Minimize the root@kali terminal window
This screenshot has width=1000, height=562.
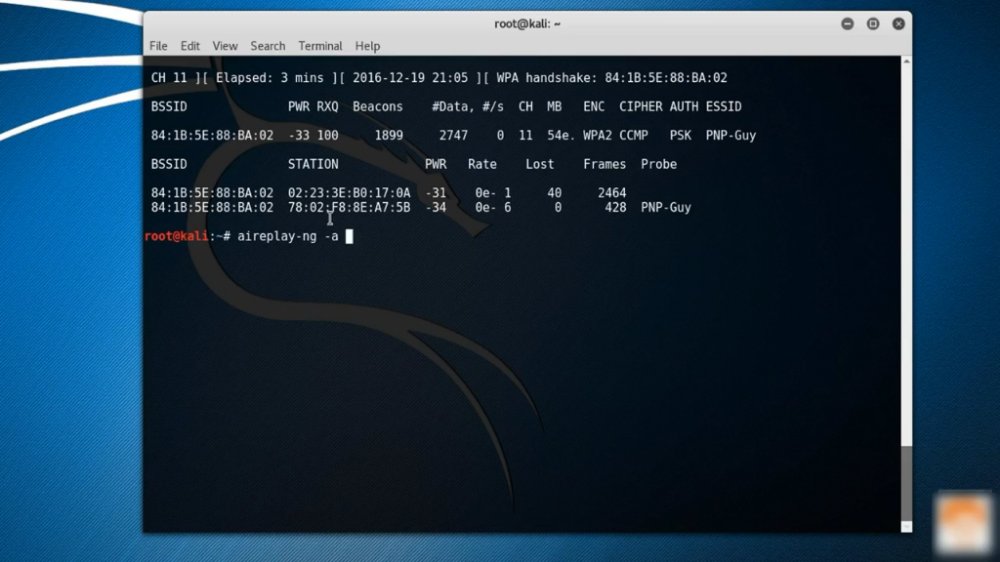pyautogui.click(x=847, y=24)
